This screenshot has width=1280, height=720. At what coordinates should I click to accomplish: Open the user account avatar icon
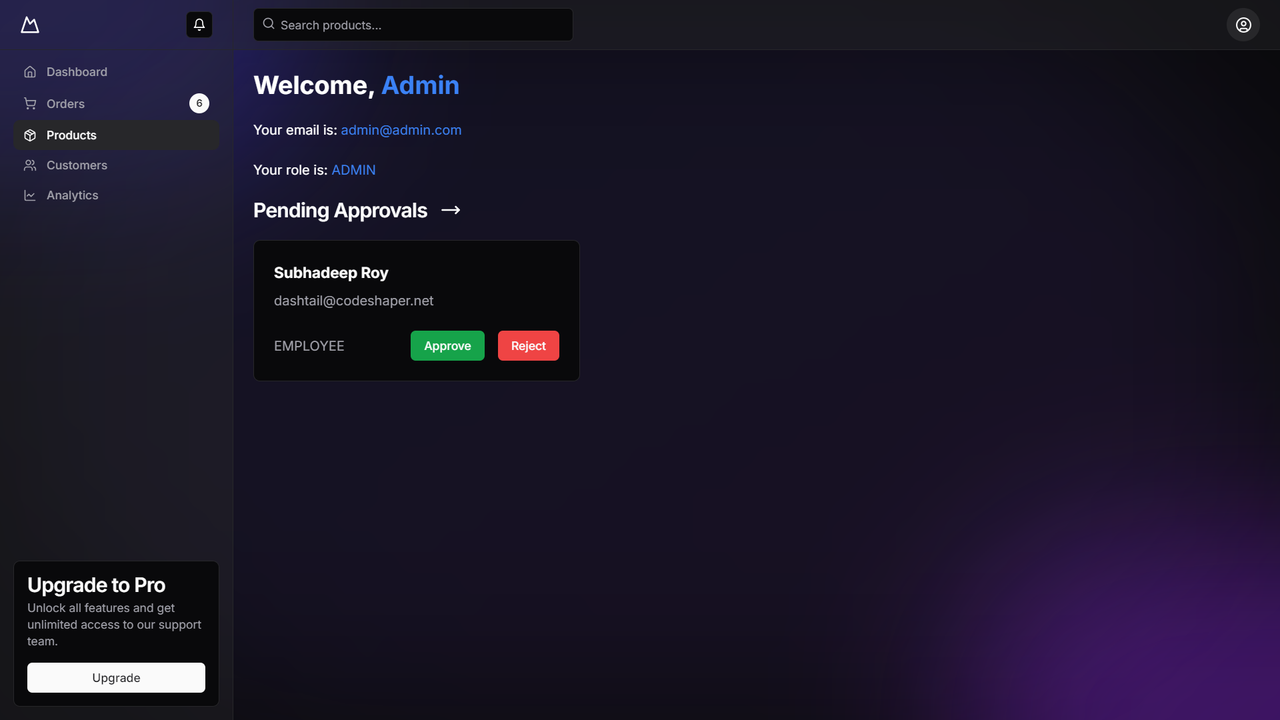(1242, 24)
